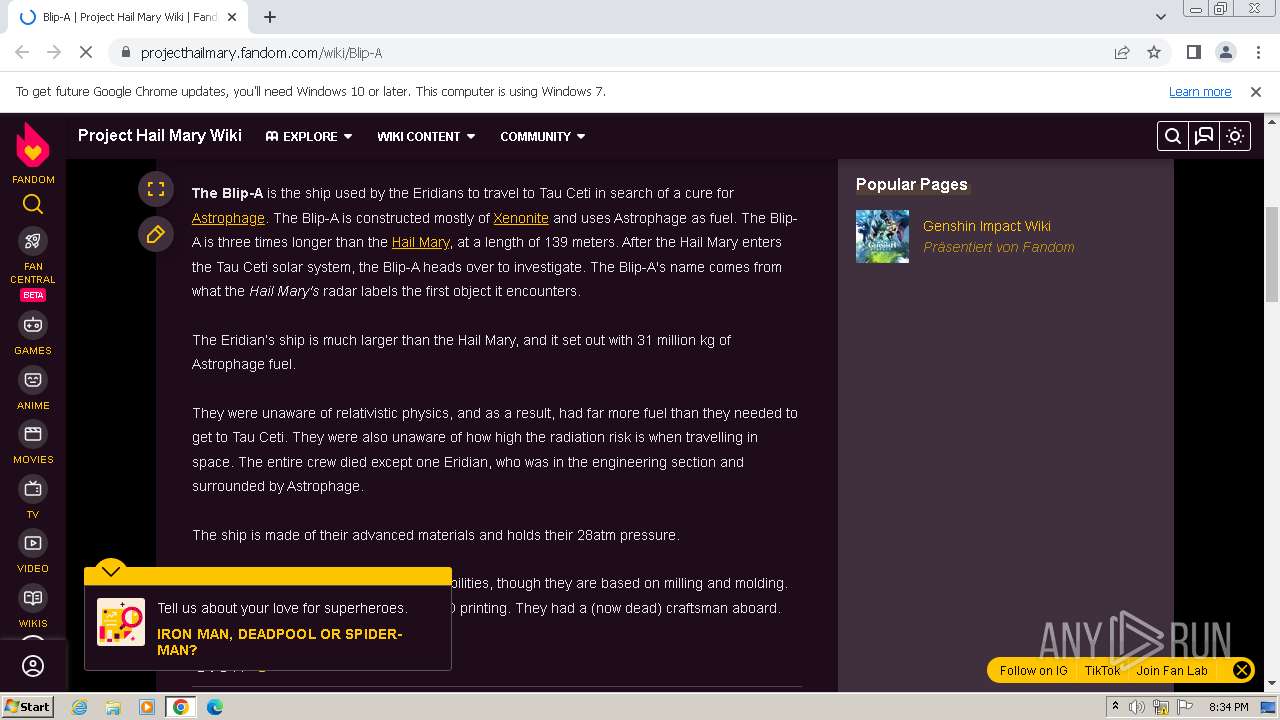Screen dimensions: 1280x720
Task: Follow the Xenonite link
Action: (521, 218)
